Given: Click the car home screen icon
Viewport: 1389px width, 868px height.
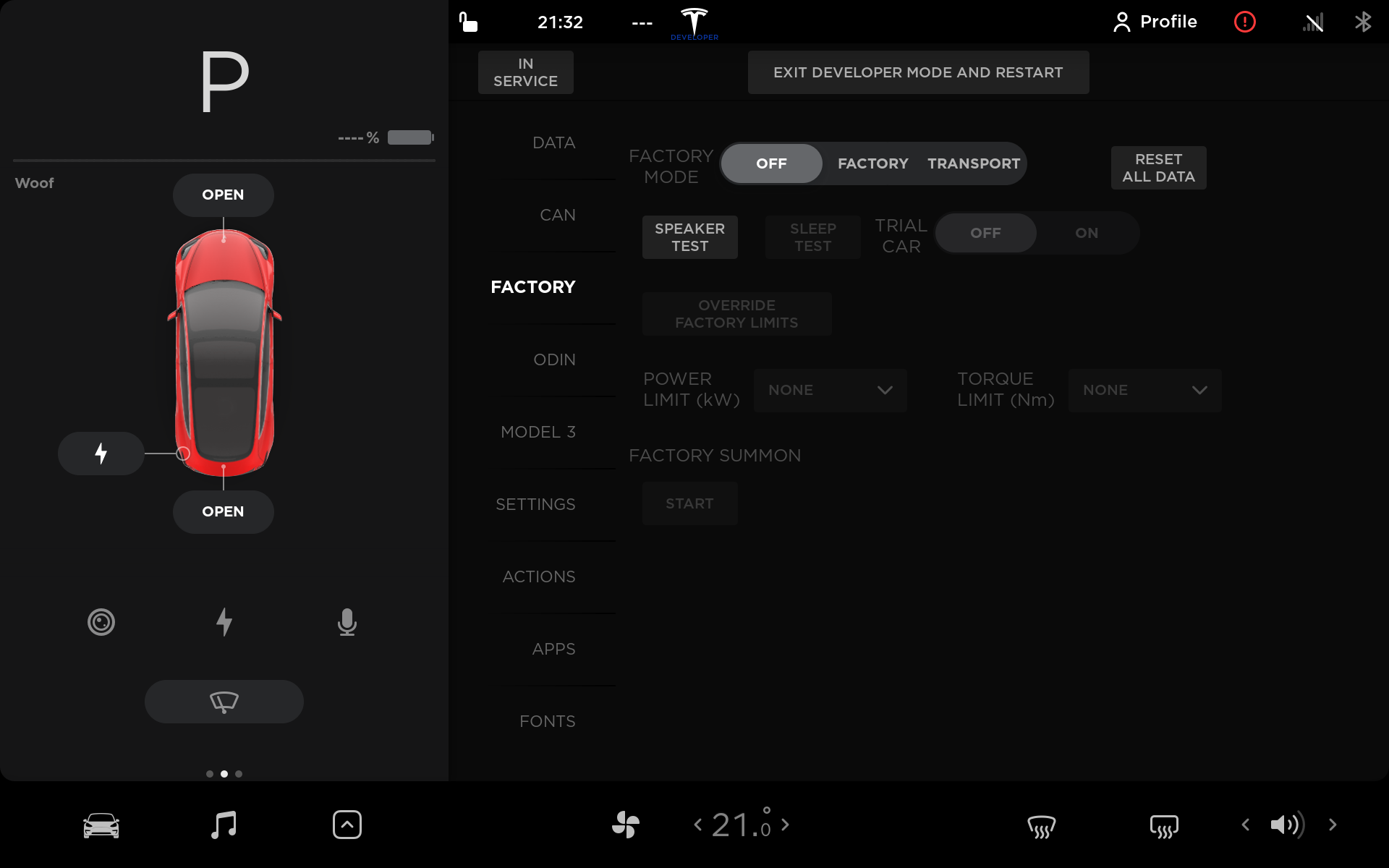Looking at the screenshot, I should coord(101,824).
